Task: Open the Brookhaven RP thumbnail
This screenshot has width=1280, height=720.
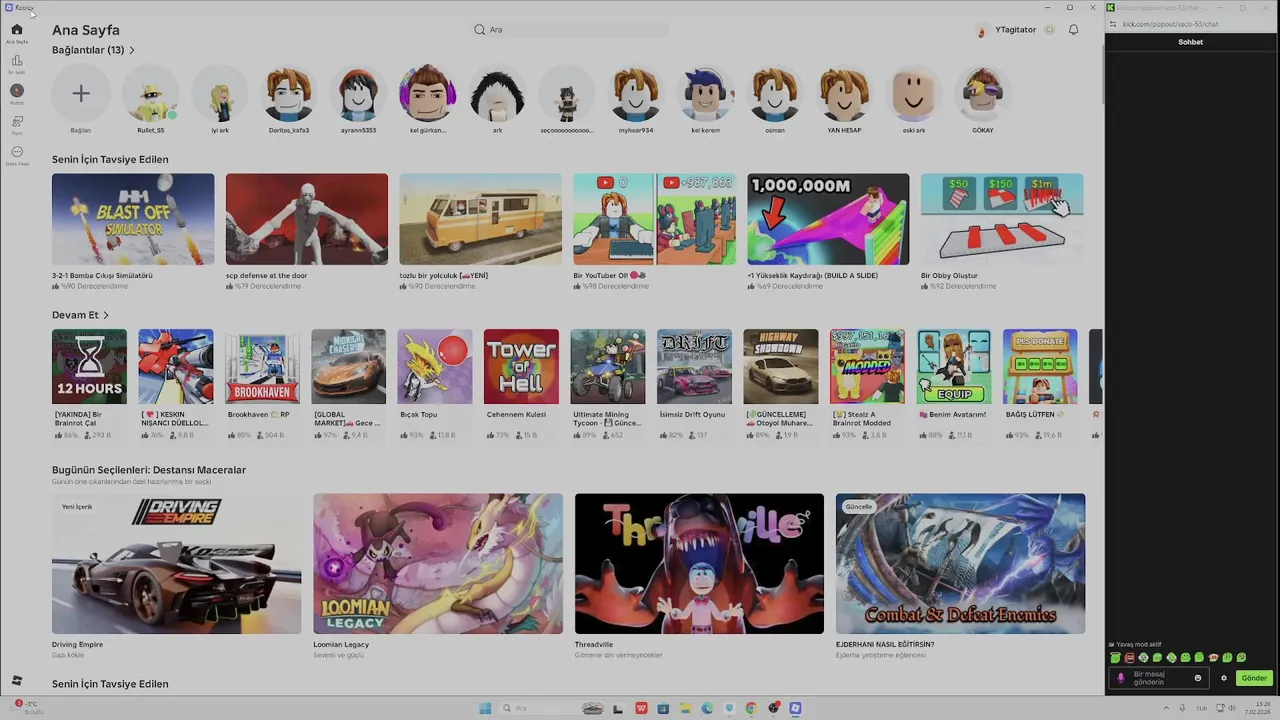Action: (x=262, y=367)
